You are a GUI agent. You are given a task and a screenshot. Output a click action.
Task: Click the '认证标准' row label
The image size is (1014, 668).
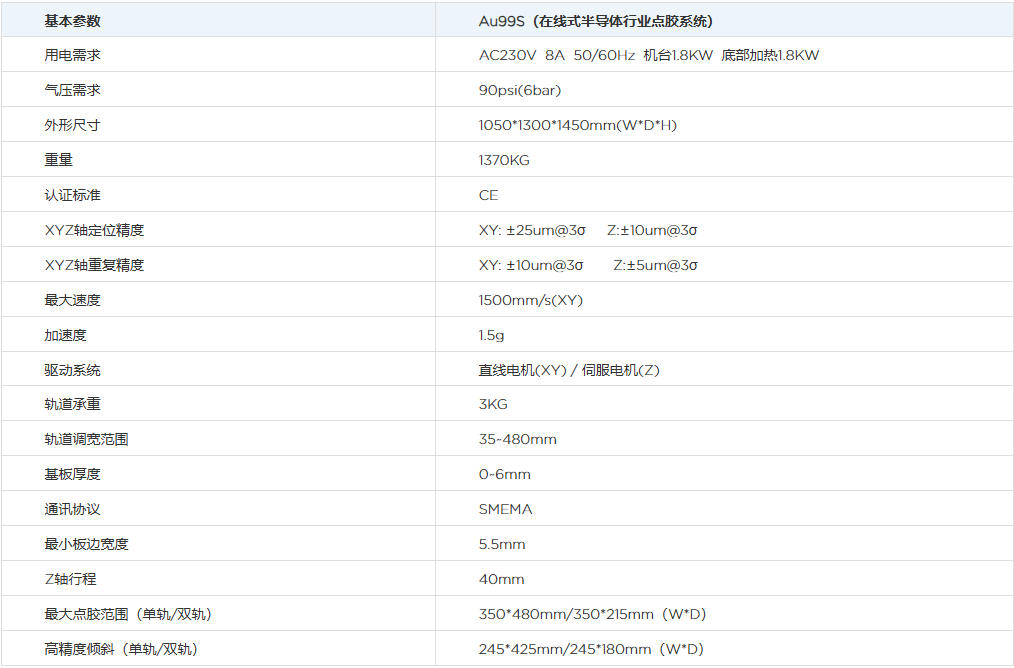point(72,195)
